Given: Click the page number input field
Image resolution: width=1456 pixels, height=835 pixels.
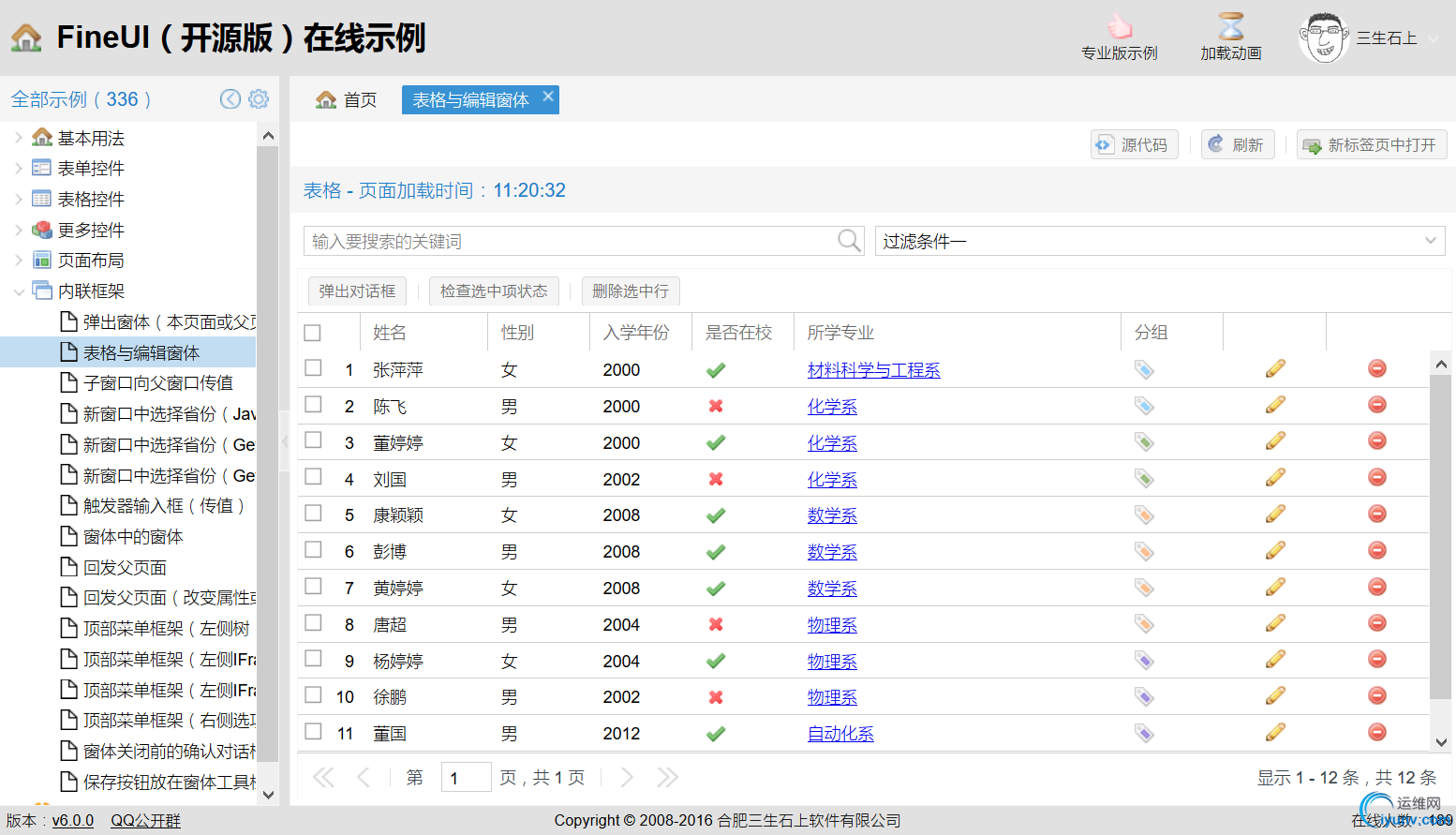Looking at the screenshot, I should 466,778.
